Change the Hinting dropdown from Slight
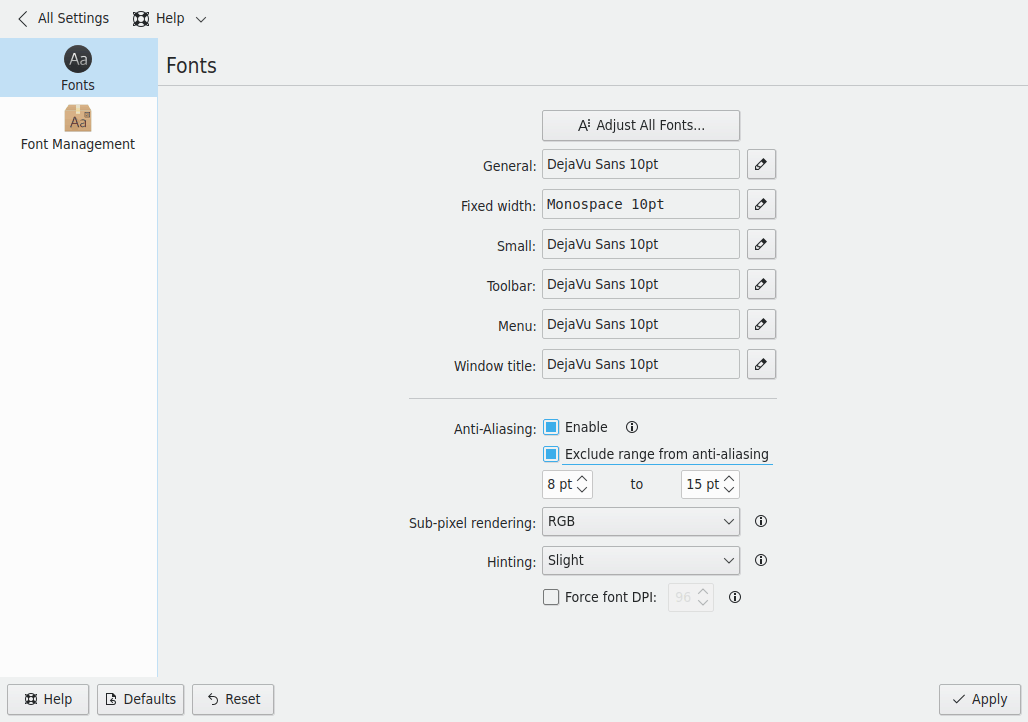This screenshot has height=722, width=1028. tap(640, 560)
